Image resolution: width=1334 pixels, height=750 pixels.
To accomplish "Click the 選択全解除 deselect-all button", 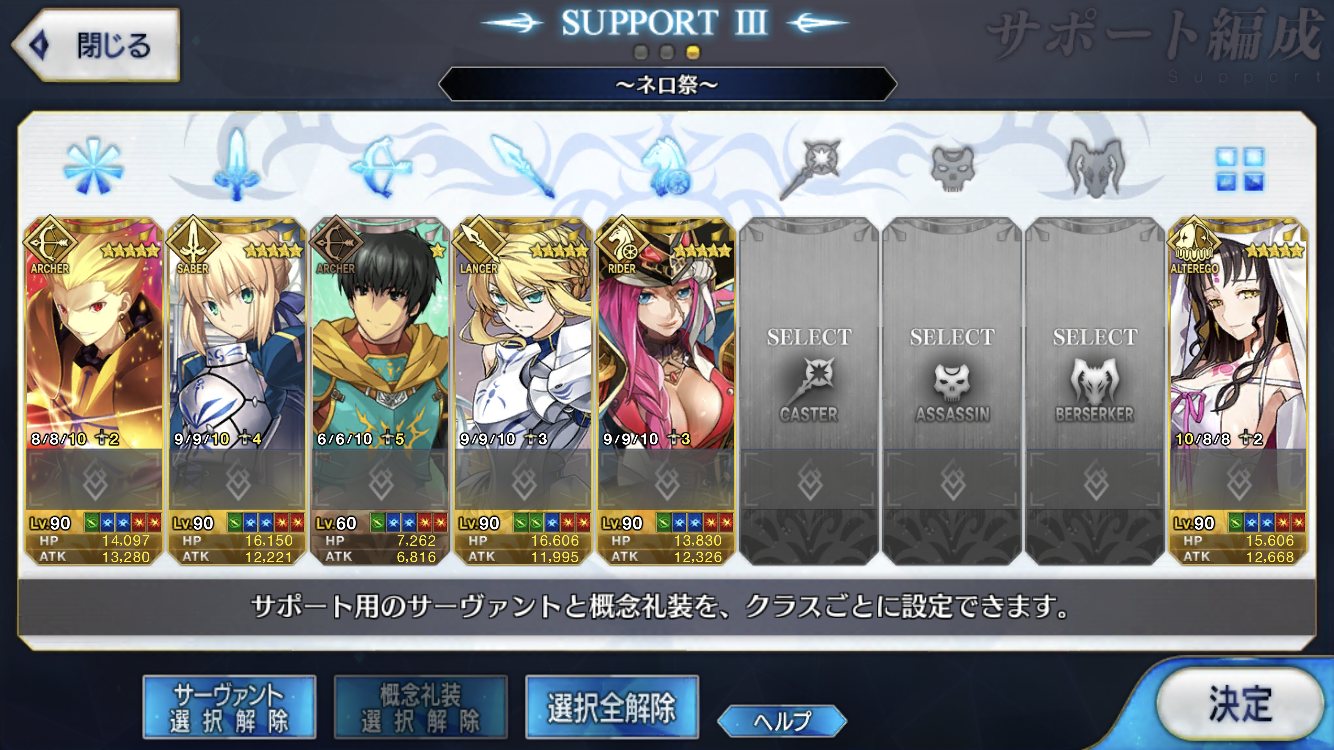I will (x=611, y=708).
